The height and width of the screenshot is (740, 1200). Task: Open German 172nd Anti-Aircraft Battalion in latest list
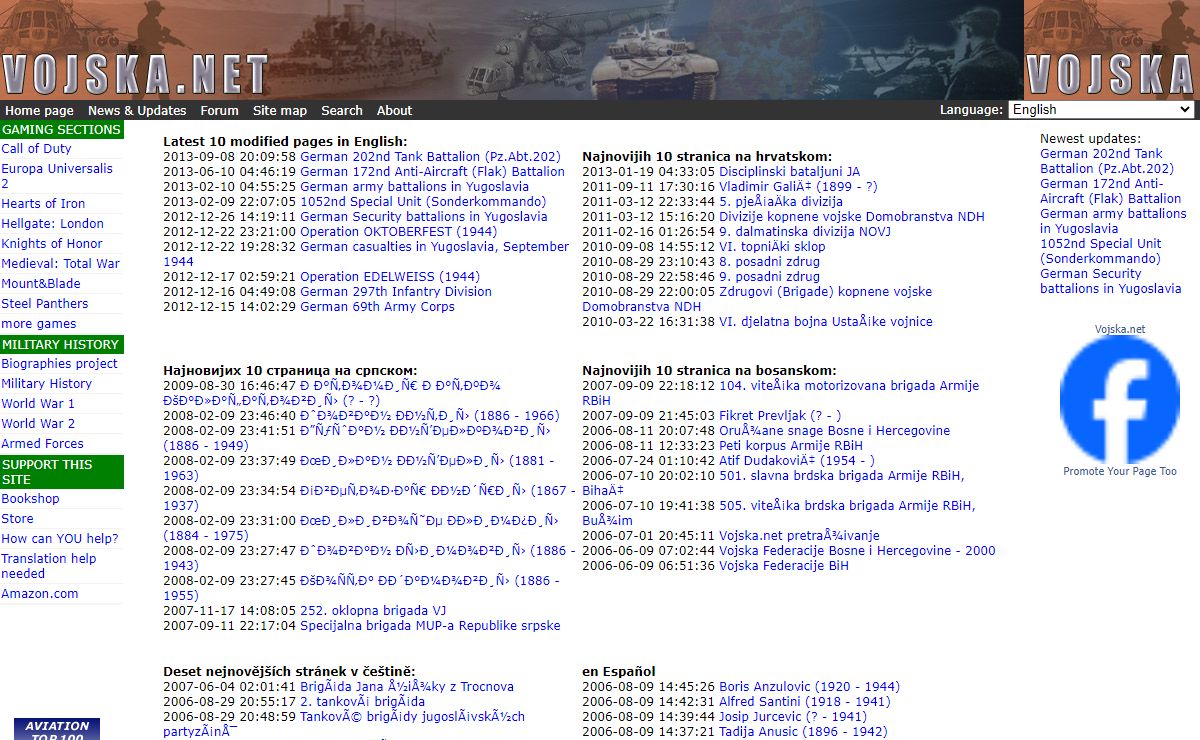coord(432,172)
